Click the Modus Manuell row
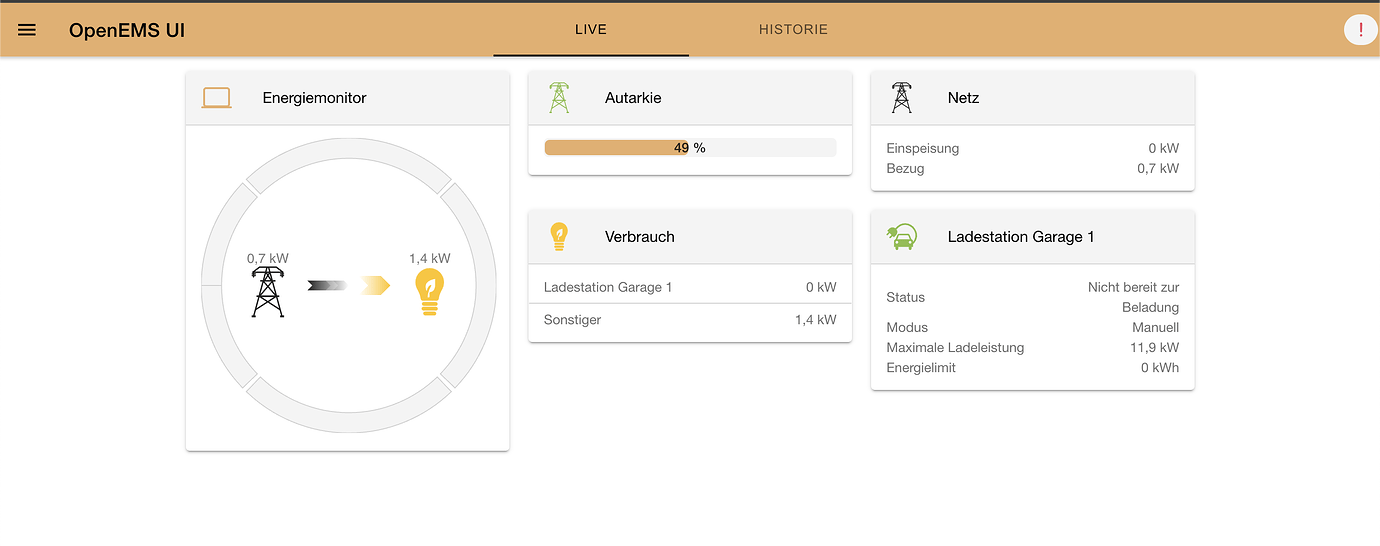The height and width of the screenshot is (546, 1380). (1032, 328)
